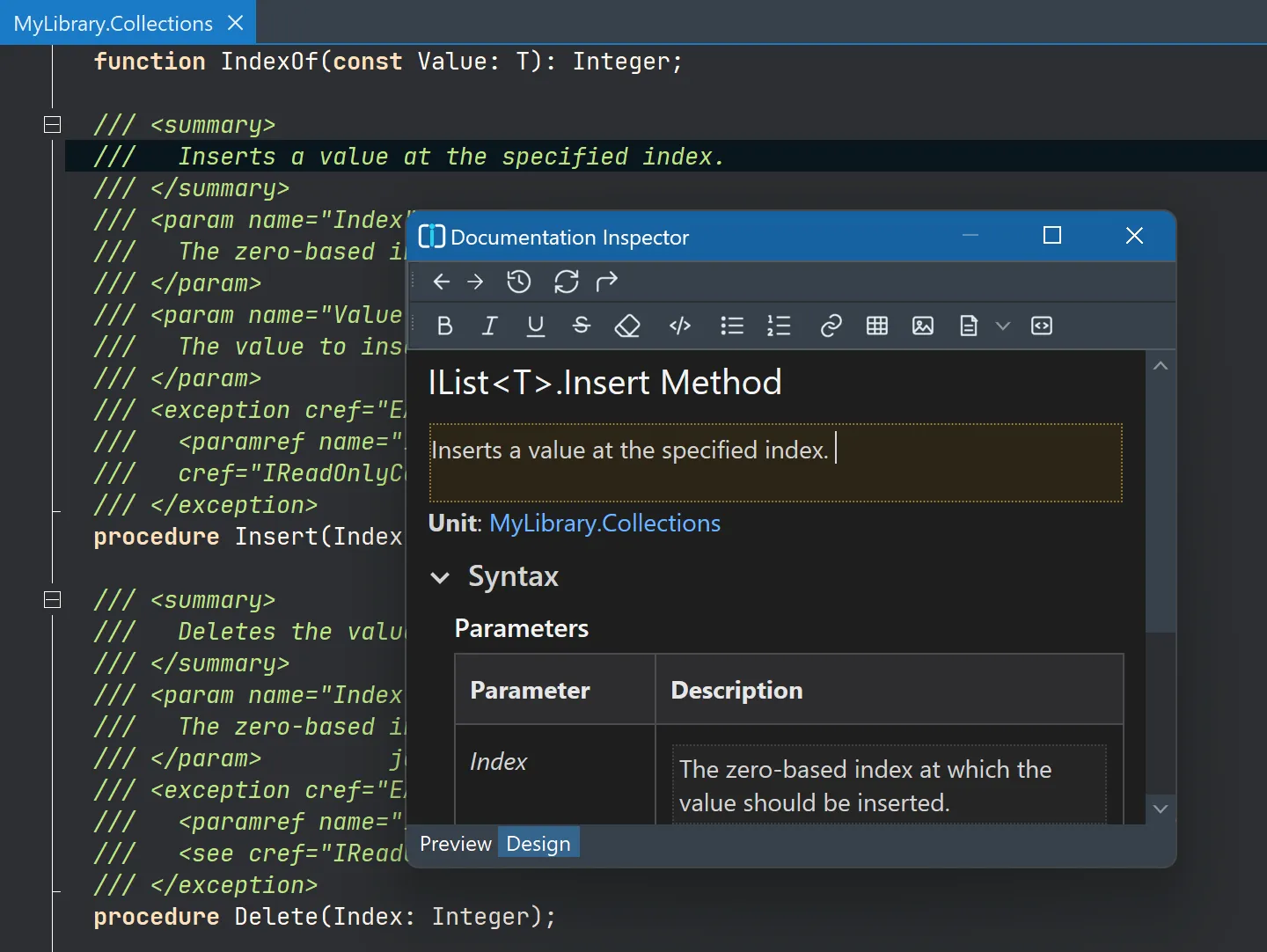The height and width of the screenshot is (952, 1267).
Task: Insert a code block
Action: [1042, 326]
